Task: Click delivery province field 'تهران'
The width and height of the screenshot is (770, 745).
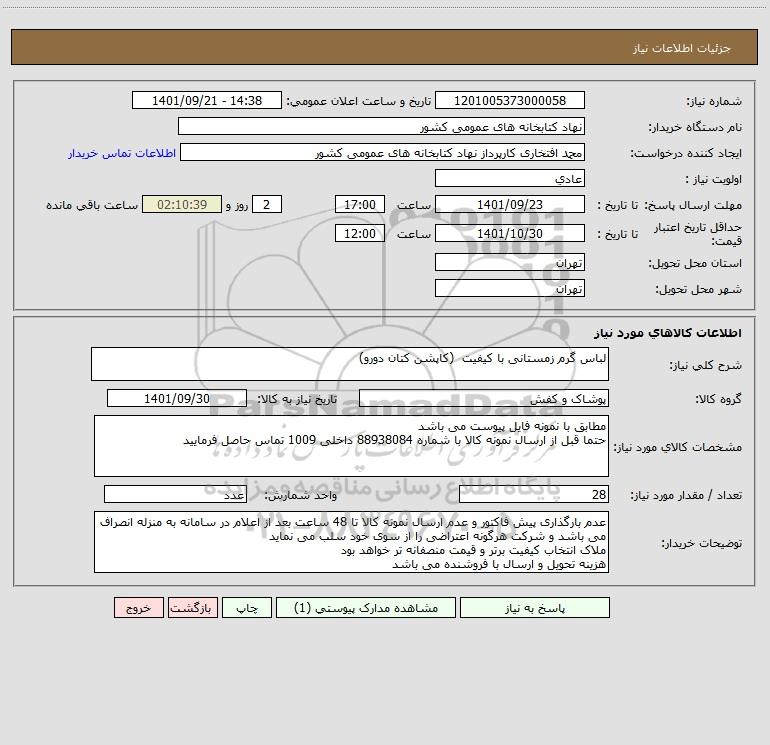Action: point(510,263)
